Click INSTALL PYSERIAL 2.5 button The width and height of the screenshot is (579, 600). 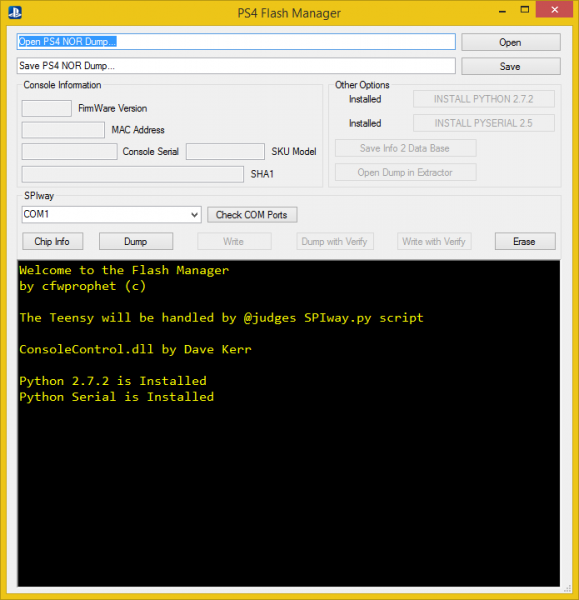coord(483,123)
